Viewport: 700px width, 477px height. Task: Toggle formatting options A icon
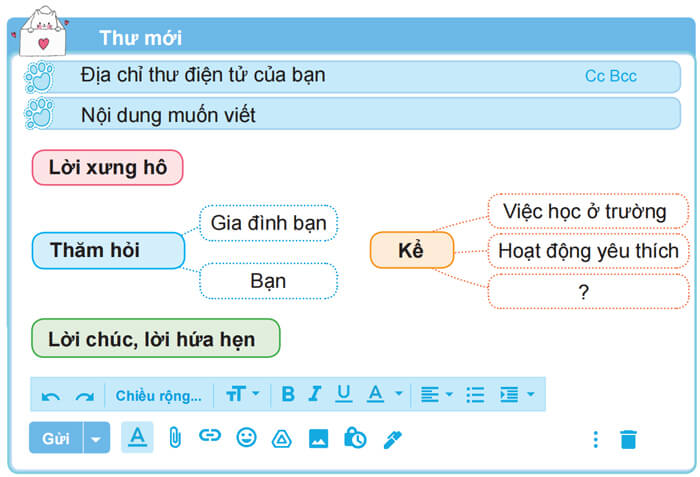click(138, 437)
